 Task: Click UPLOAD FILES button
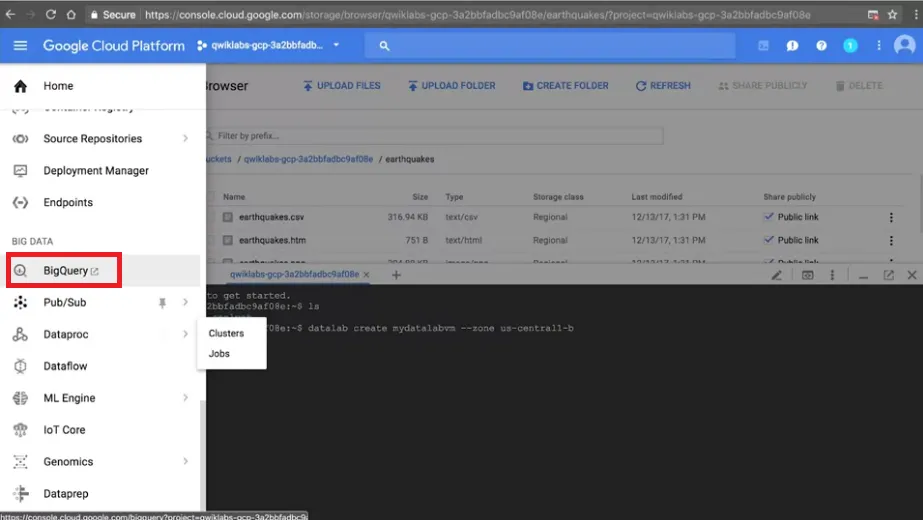(x=341, y=86)
